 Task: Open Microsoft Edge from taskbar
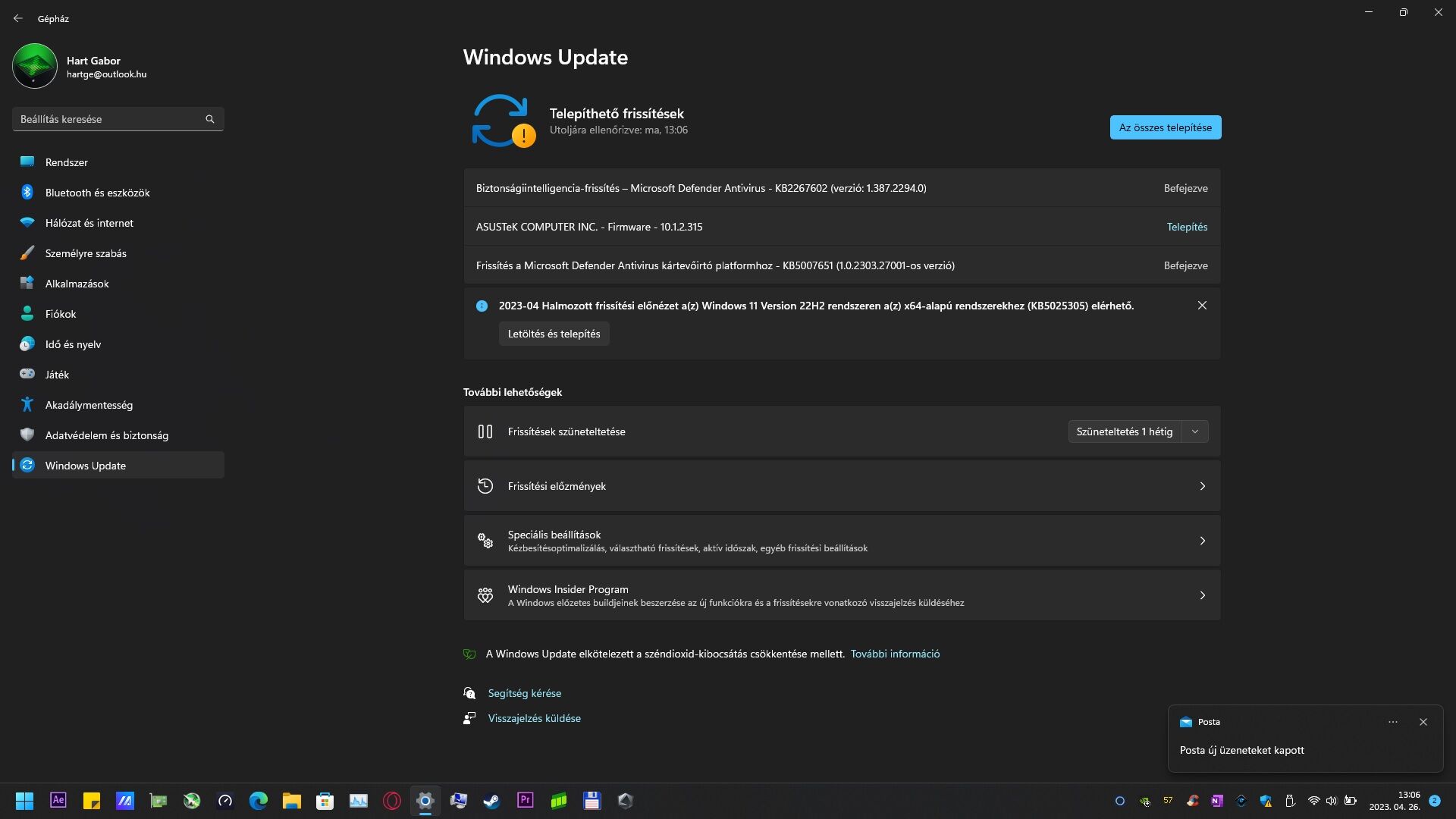pos(259,801)
